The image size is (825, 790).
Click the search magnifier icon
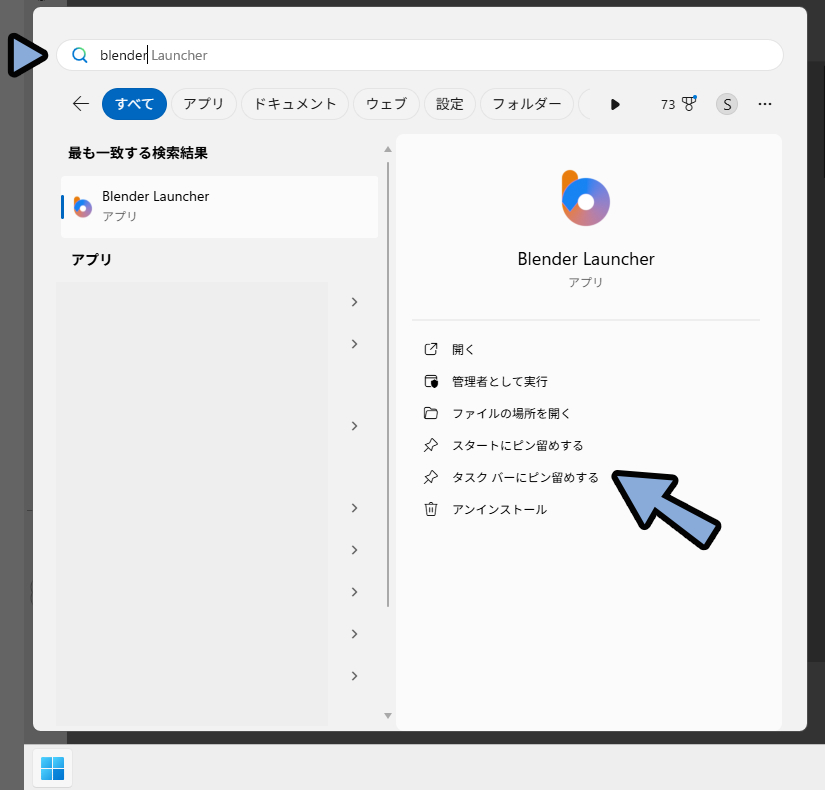coord(80,56)
